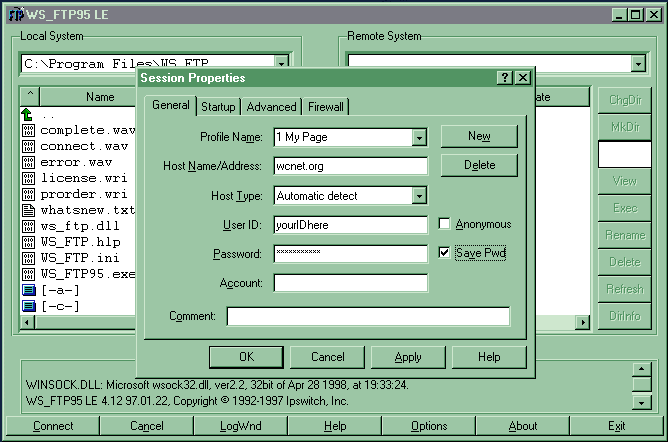Click the parent directory up-arrow icon
This screenshot has height=442, width=668.
tap(27, 115)
